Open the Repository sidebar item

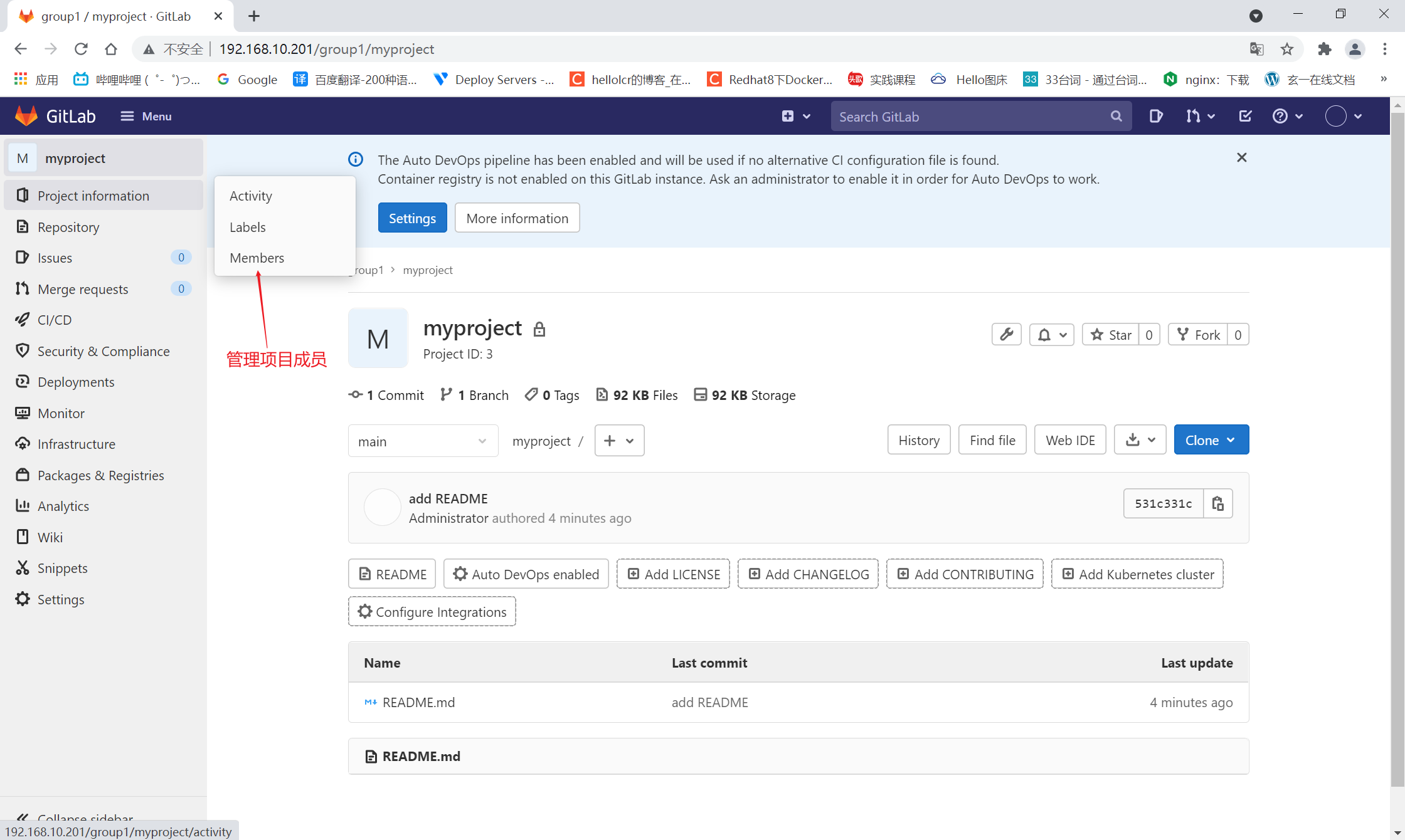(68, 227)
